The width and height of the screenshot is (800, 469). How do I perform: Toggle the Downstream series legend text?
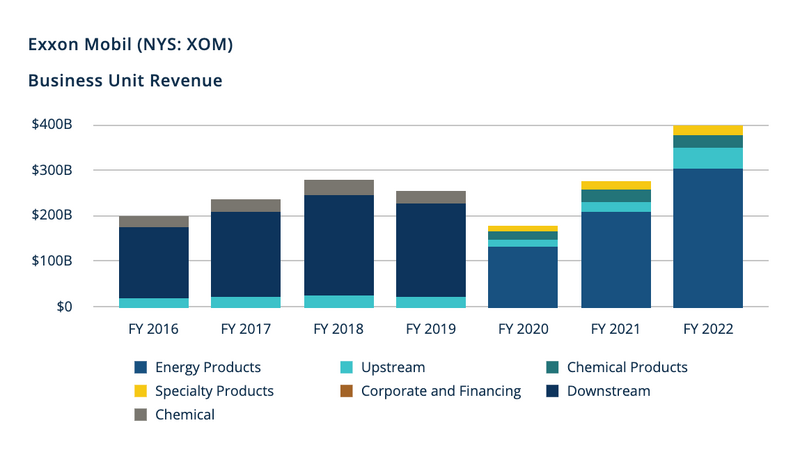coord(608,391)
